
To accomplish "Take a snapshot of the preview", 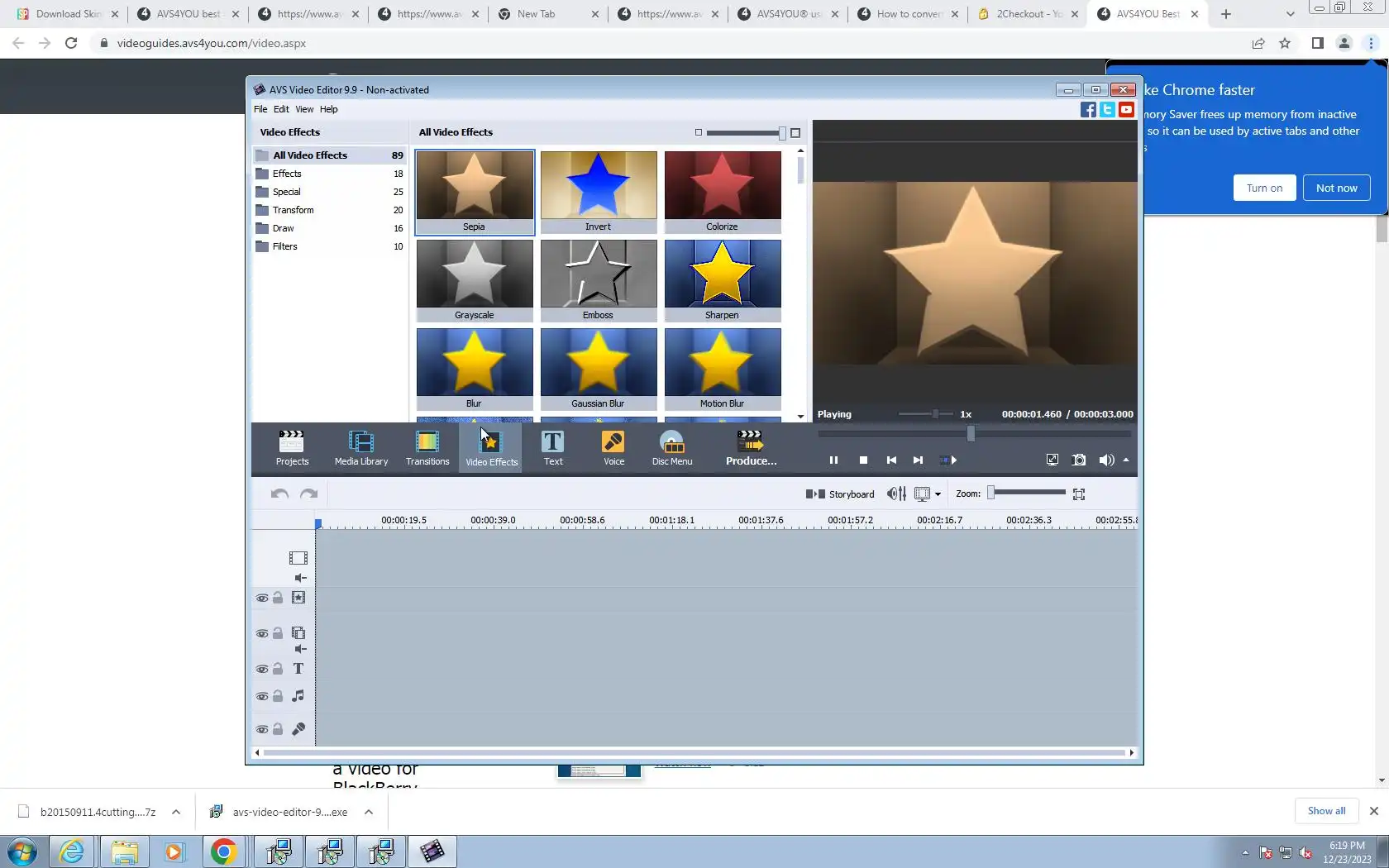I will tap(1079, 460).
